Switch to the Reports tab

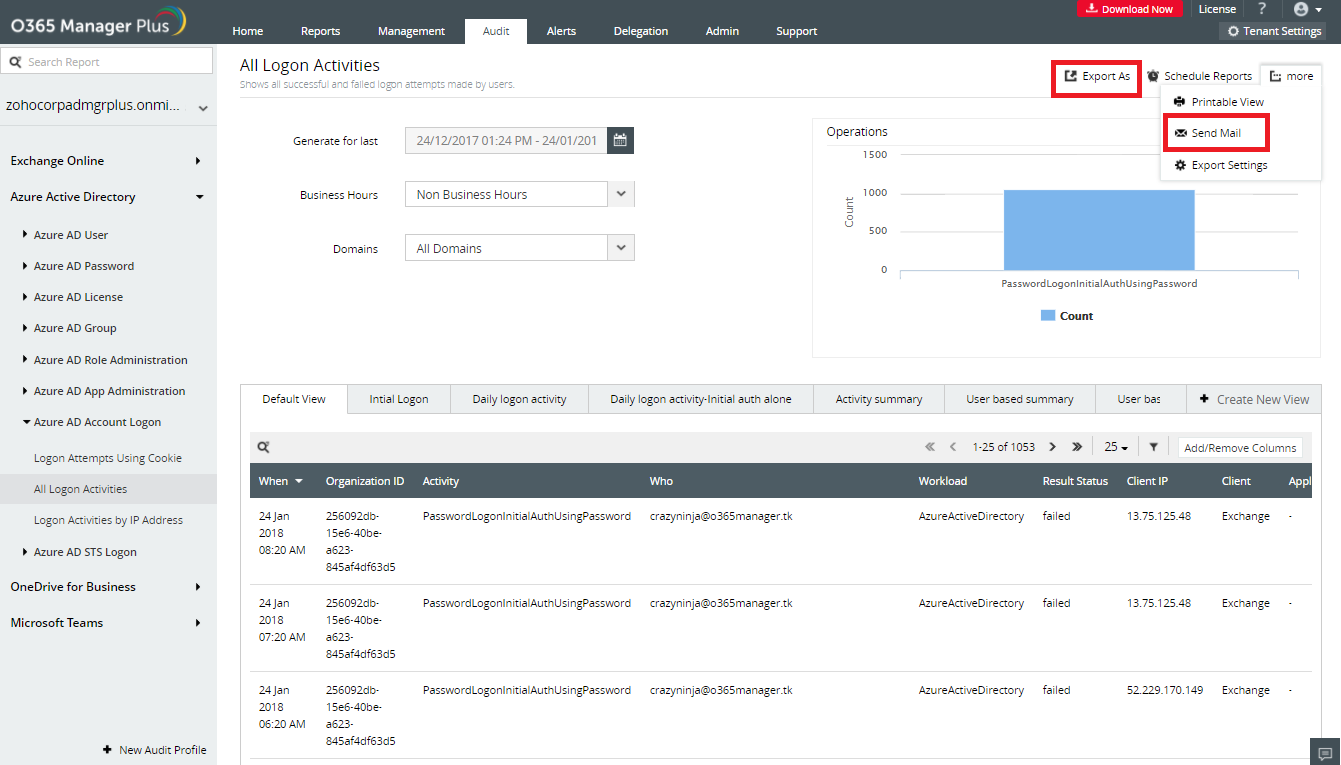tap(321, 31)
